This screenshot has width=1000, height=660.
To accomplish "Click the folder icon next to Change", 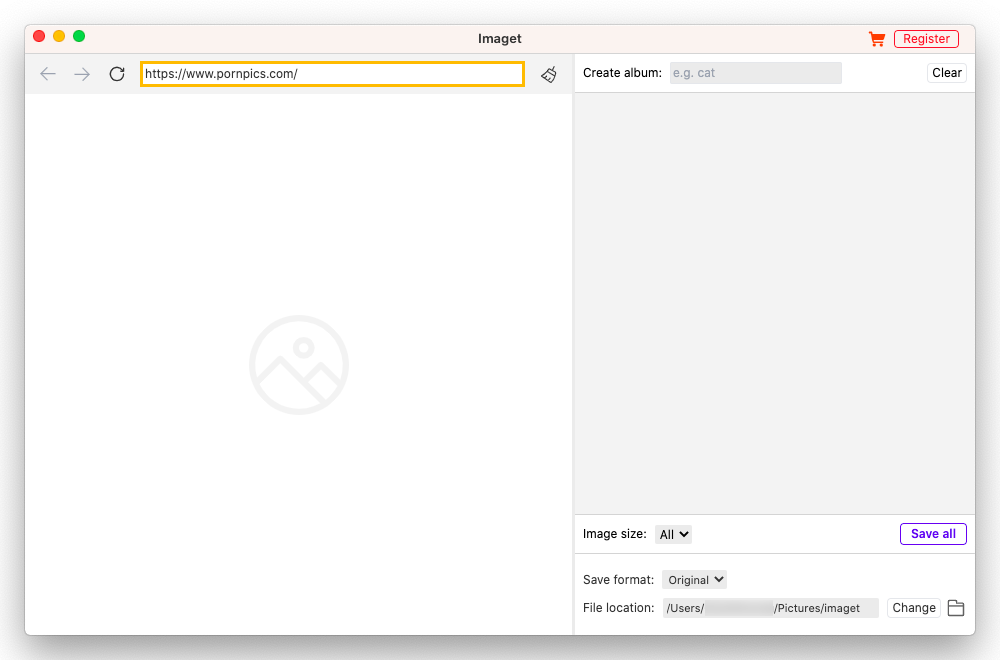I will click(x=955, y=607).
